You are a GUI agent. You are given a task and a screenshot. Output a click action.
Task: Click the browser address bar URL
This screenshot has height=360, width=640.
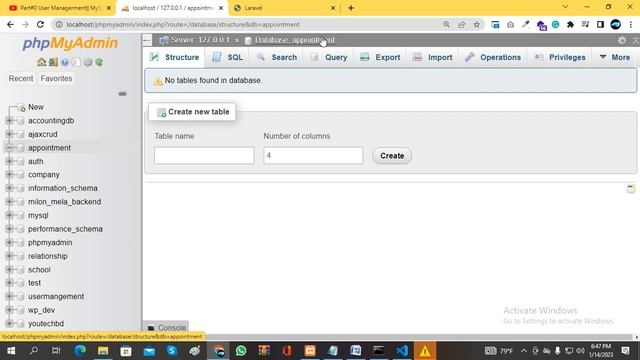[183, 24]
